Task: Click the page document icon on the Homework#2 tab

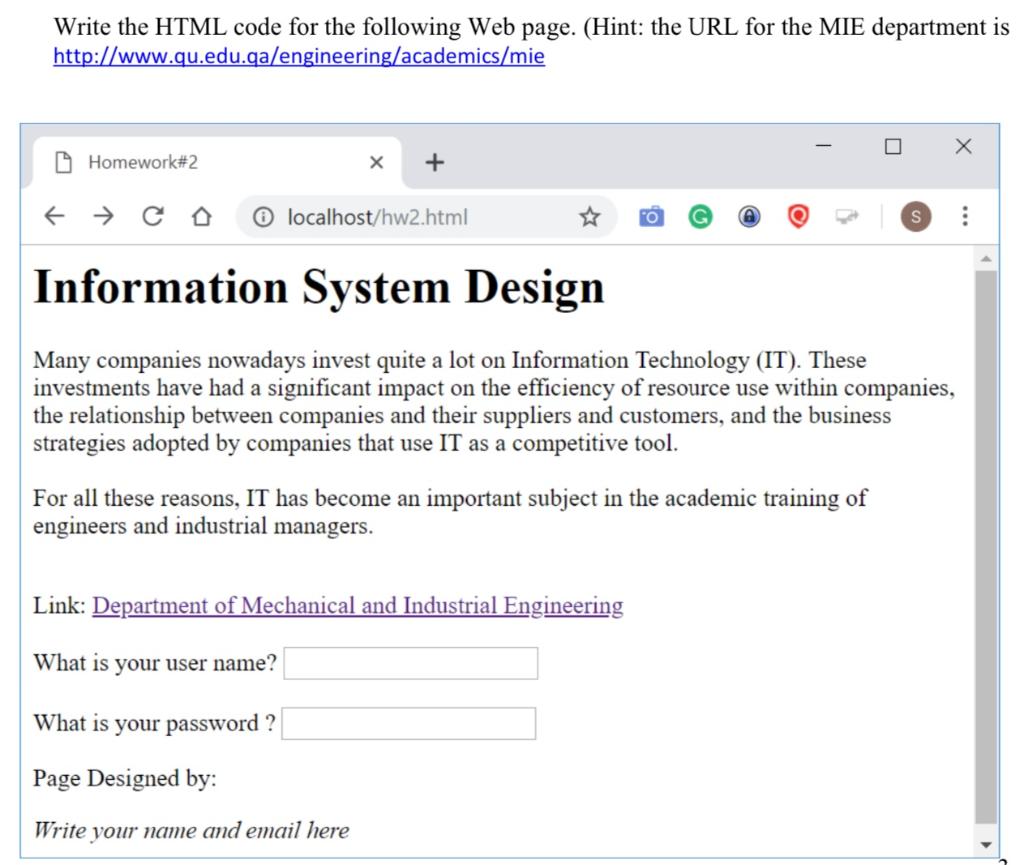Action: tap(63, 162)
